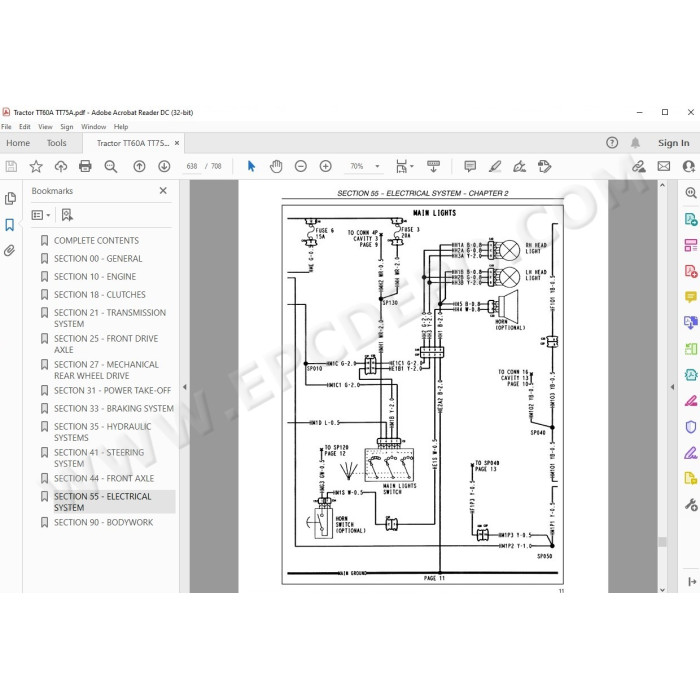
Task: Click the document scrollbar up arrow
Action: (662, 185)
